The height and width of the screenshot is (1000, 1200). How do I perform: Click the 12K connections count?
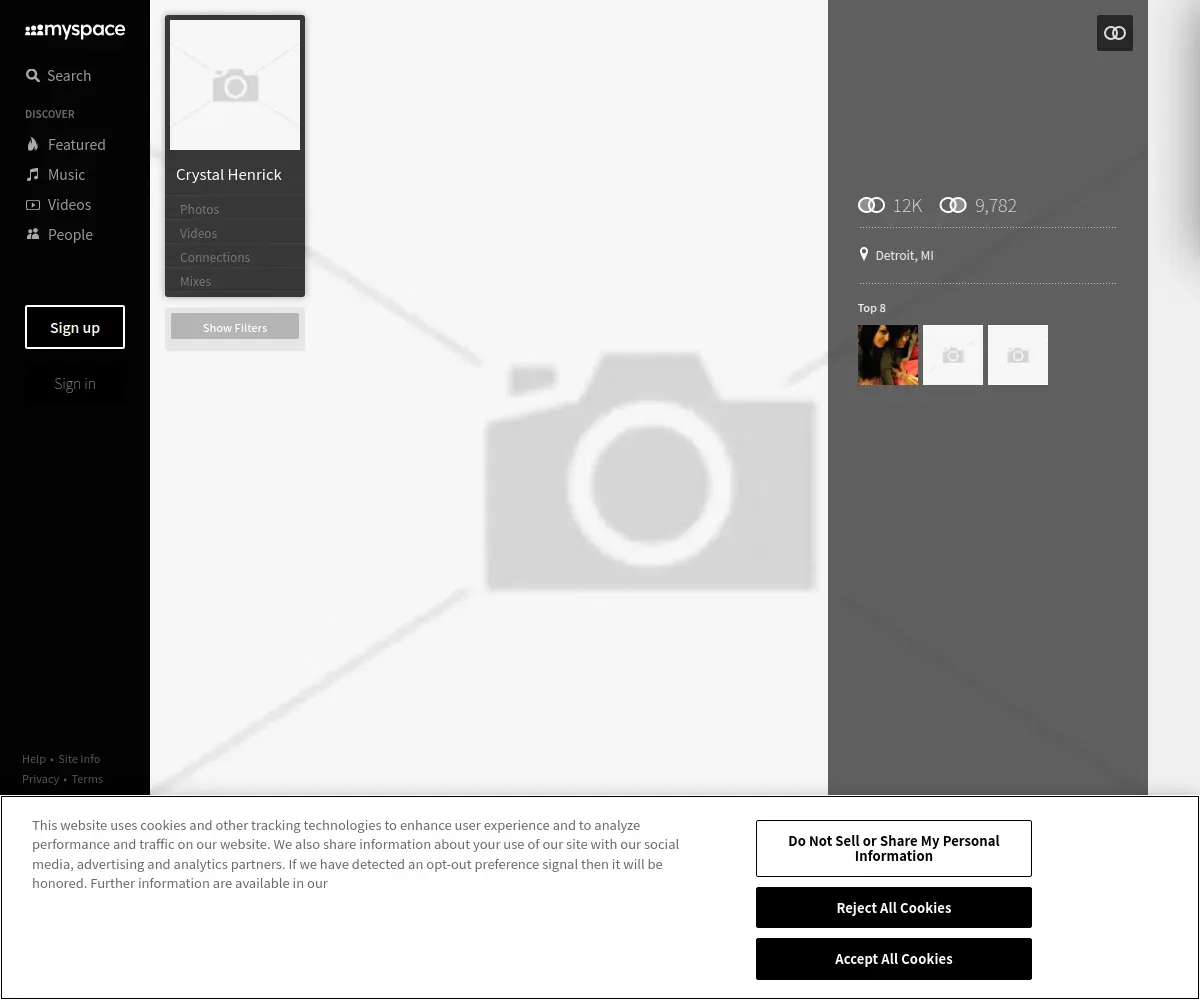[x=907, y=206]
